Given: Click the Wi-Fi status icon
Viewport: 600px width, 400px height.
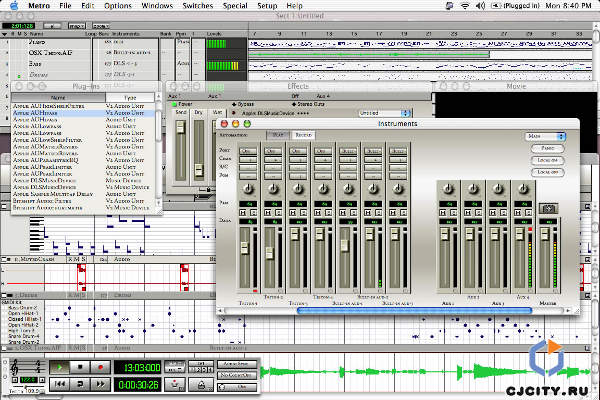Looking at the screenshot, I should (465, 5).
